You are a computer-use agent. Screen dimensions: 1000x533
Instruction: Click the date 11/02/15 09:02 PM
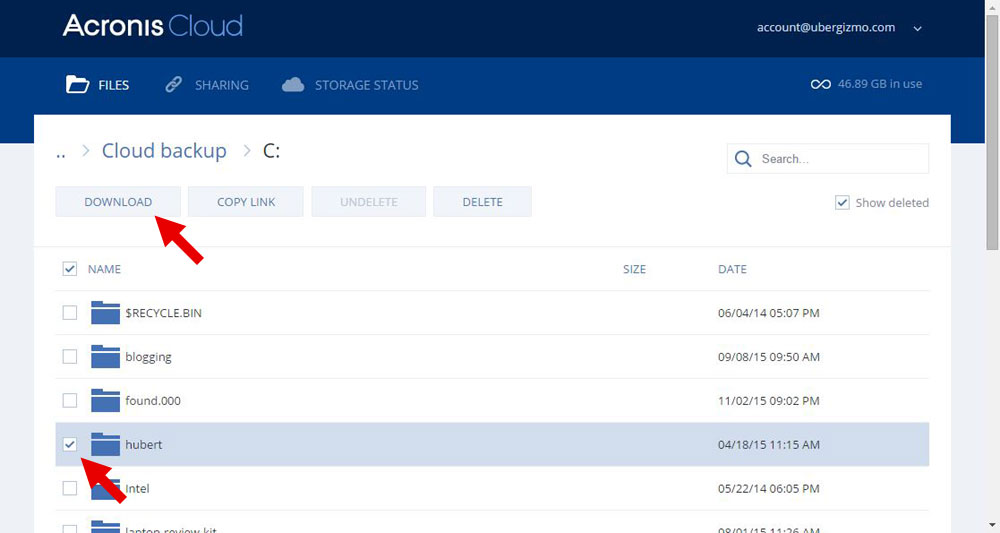click(x=768, y=401)
